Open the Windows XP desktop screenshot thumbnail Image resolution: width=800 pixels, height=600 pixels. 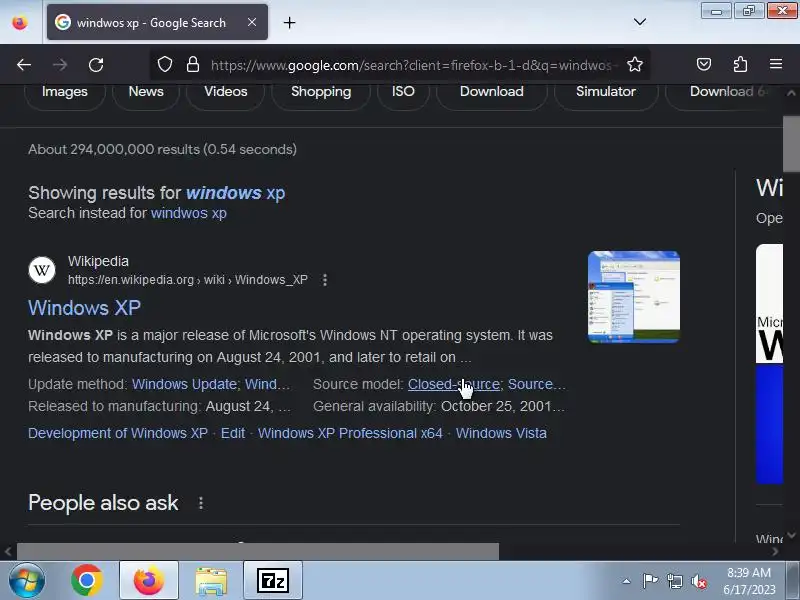point(634,297)
